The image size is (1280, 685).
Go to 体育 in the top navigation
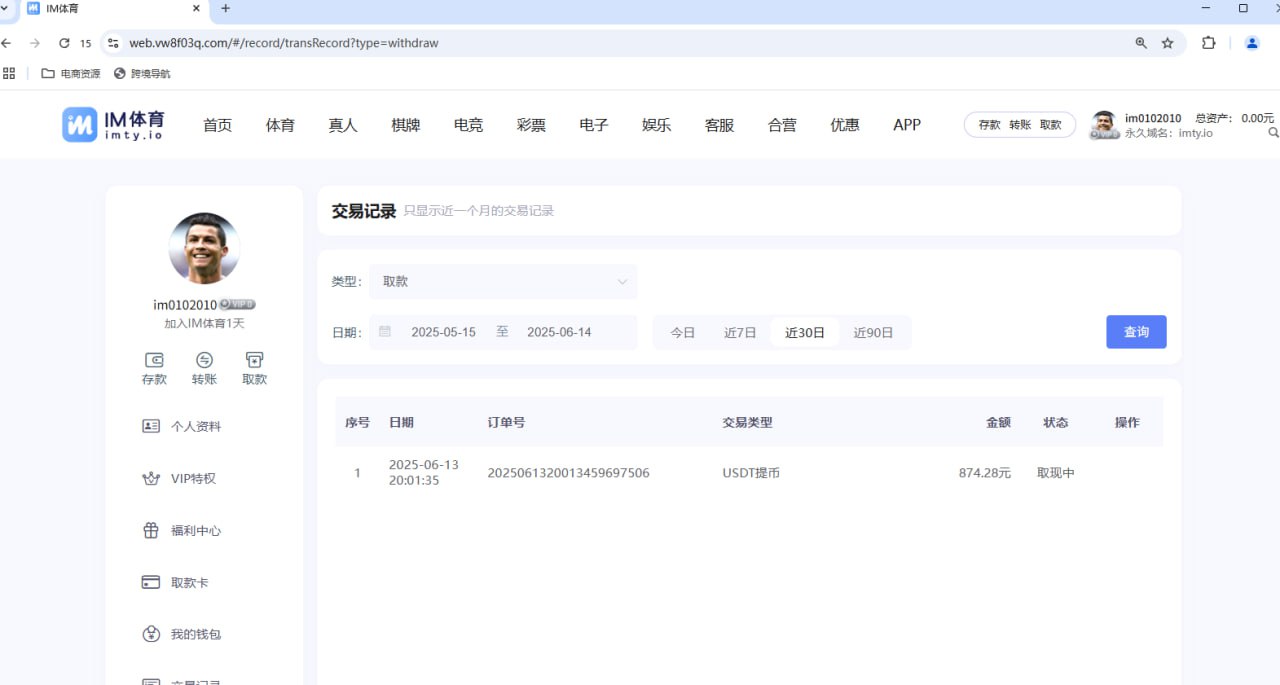(280, 125)
